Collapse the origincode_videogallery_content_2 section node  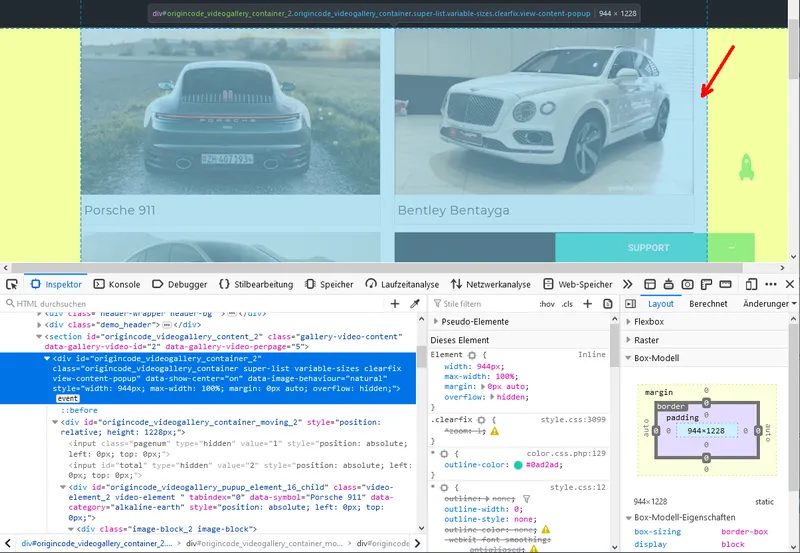(39, 337)
